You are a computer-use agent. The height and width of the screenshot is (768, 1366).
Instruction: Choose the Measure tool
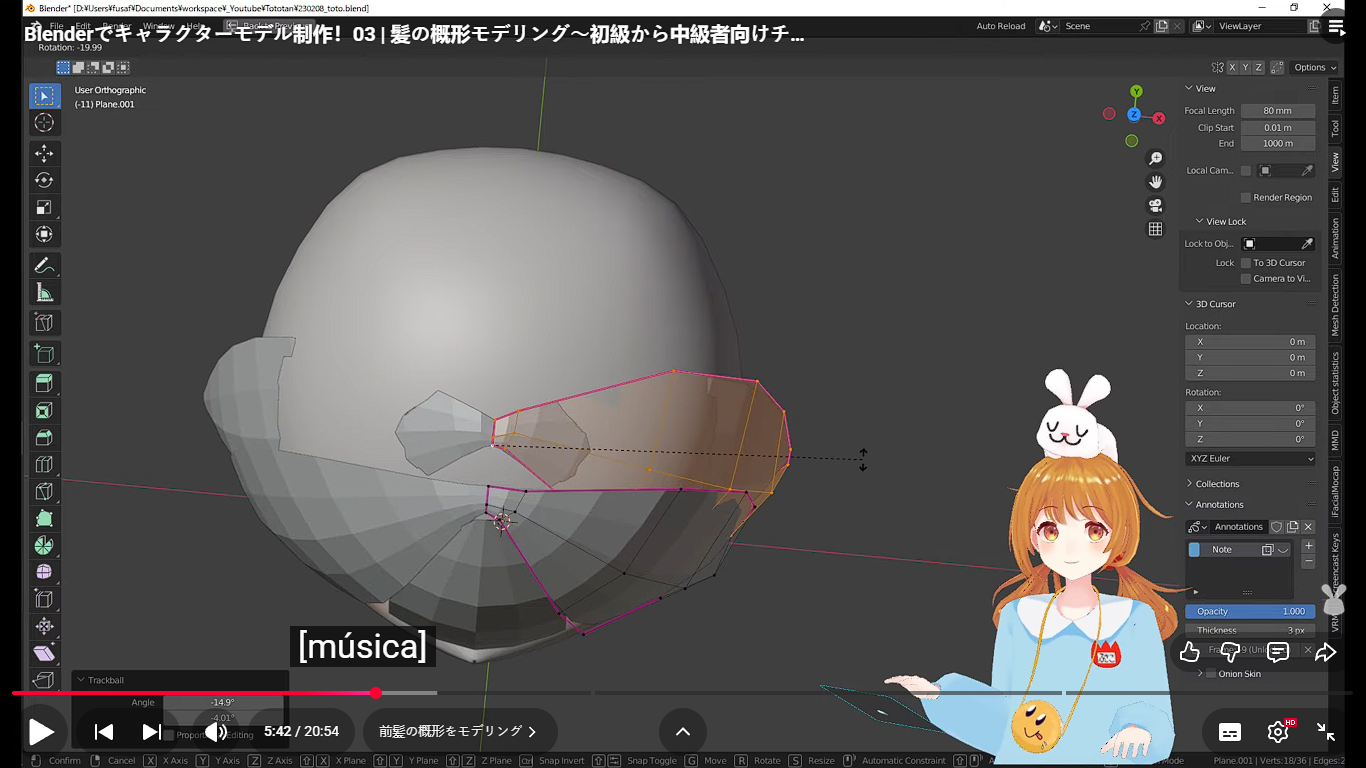tap(44, 292)
